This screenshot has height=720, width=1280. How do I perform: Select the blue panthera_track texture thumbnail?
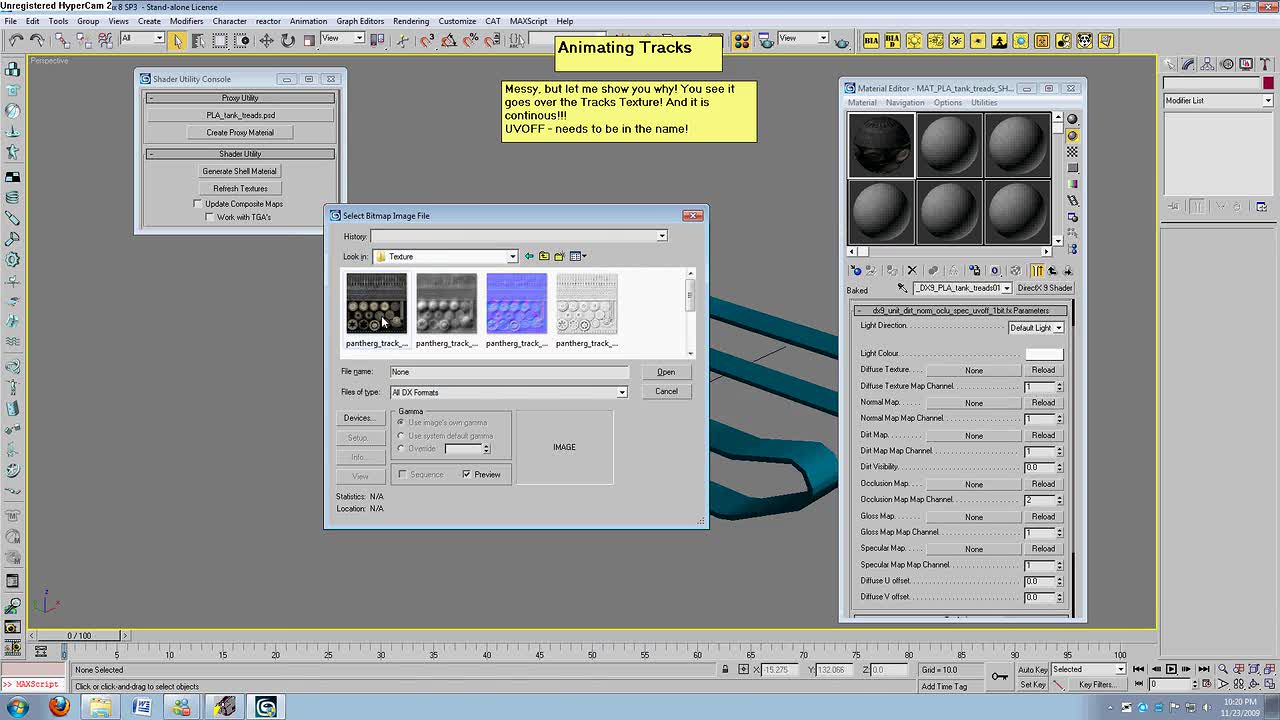[x=516, y=303]
